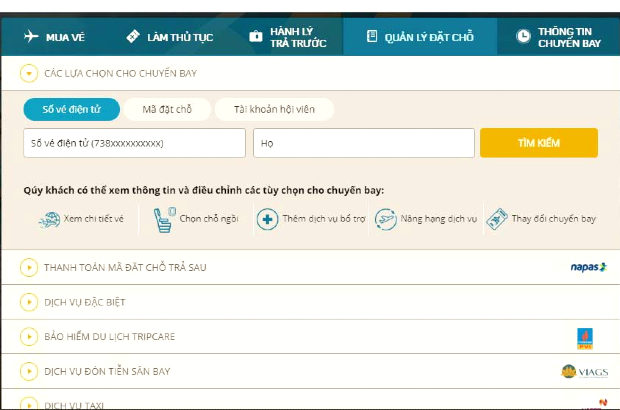Choose the Tài khoản hội viên option

pos(274,109)
